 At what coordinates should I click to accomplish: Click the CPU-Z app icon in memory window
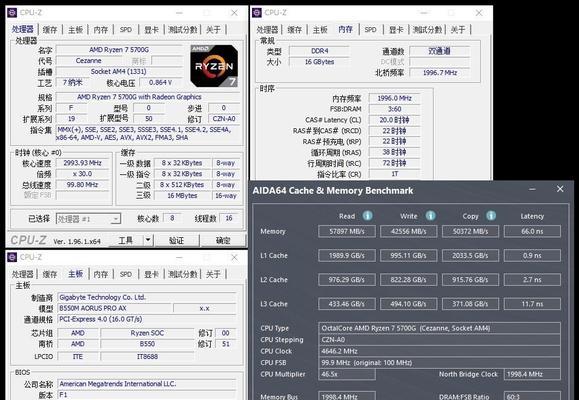coord(257,13)
